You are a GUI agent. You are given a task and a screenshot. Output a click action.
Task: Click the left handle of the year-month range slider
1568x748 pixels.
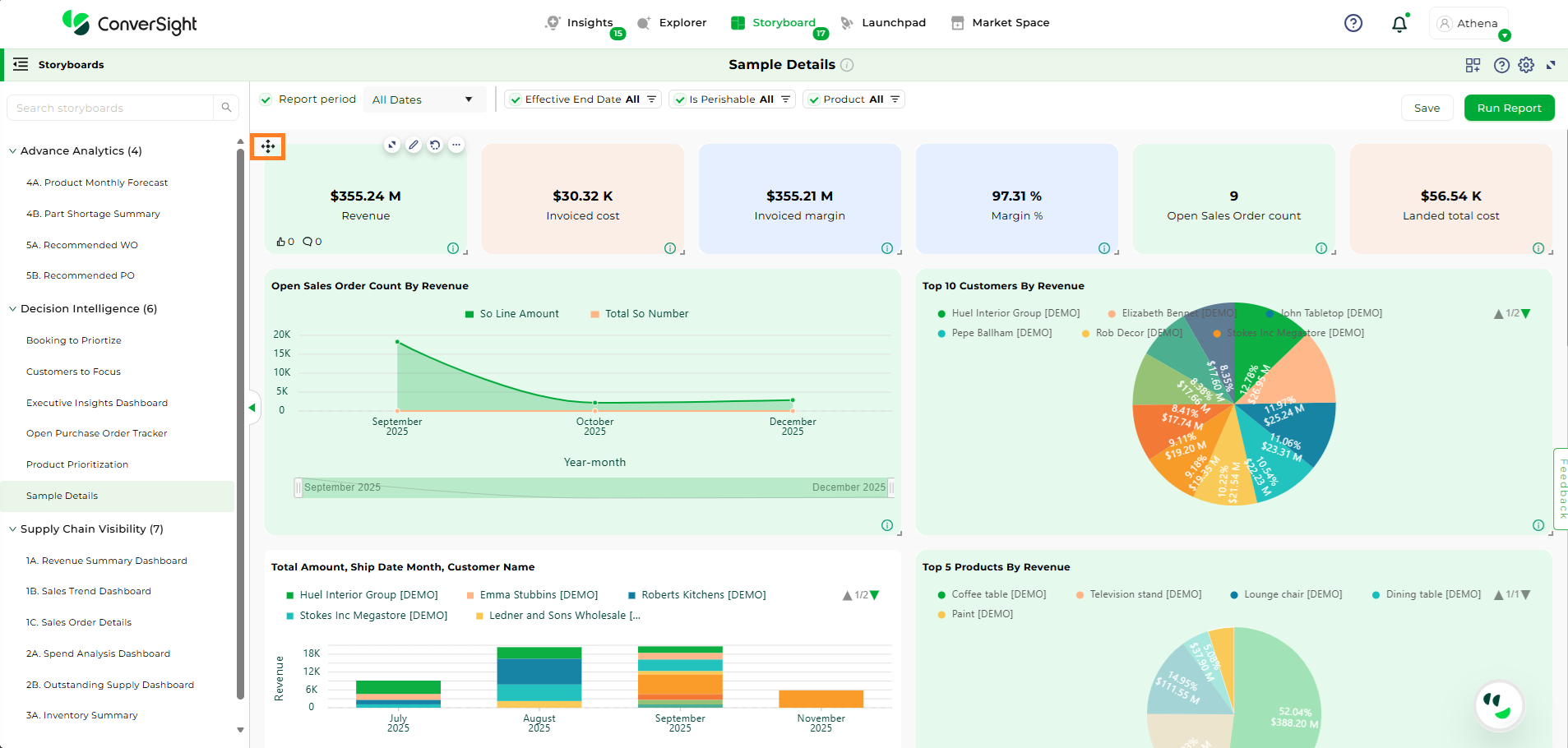[x=298, y=487]
